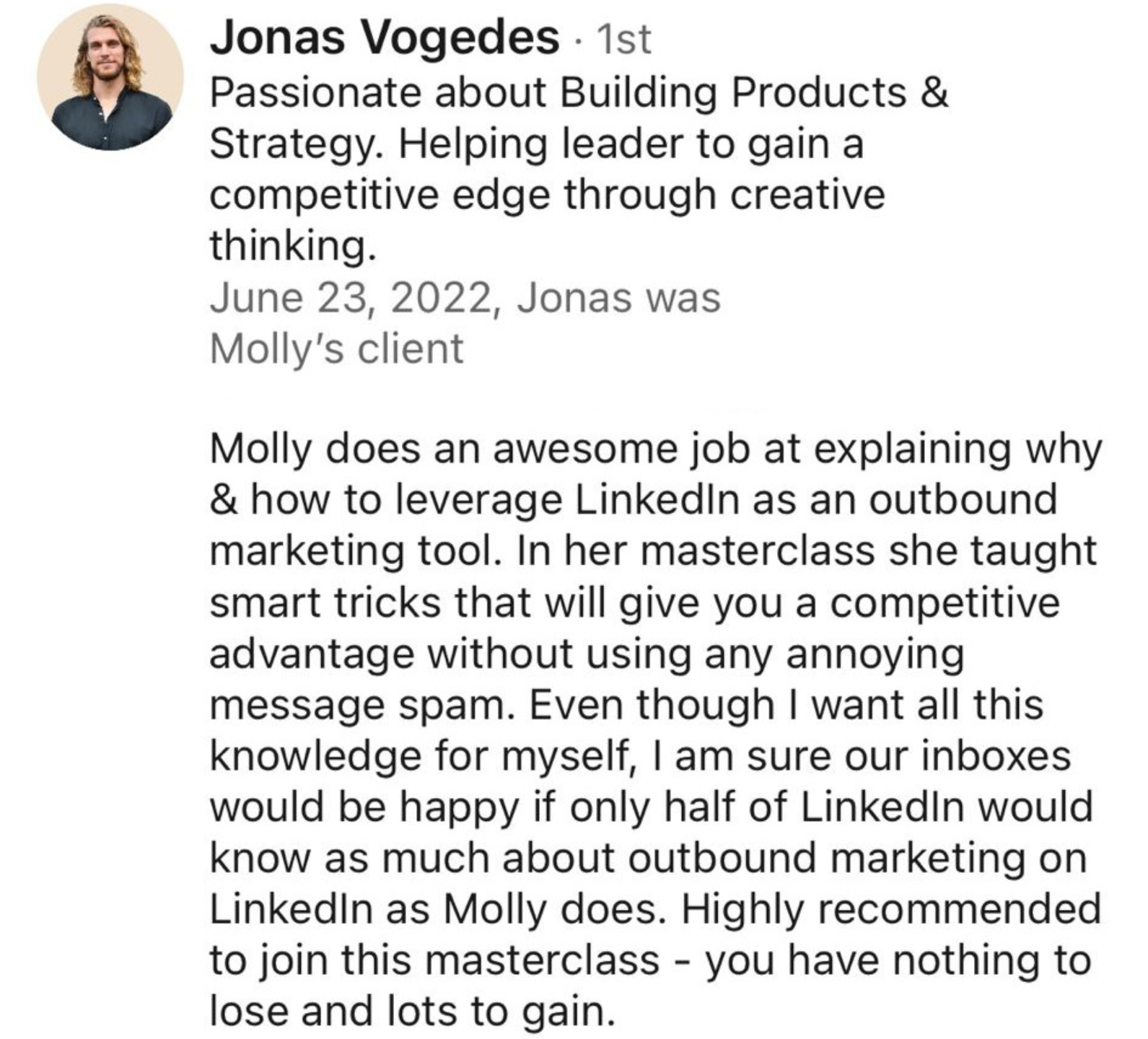Click the 1st connection degree badge
The image size is (1148, 1039).
pyautogui.click(x=625, y=40)
